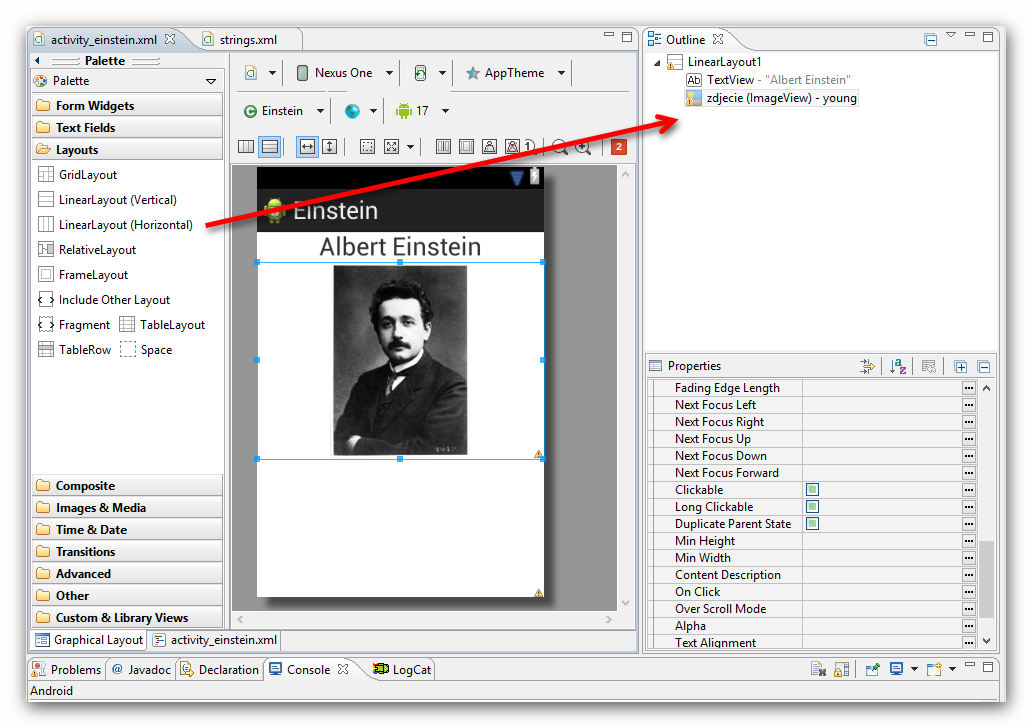This screenshot has width=1032, height=728.
Task: Open the Palette options dropdown arrow
Action: [211, 82]
